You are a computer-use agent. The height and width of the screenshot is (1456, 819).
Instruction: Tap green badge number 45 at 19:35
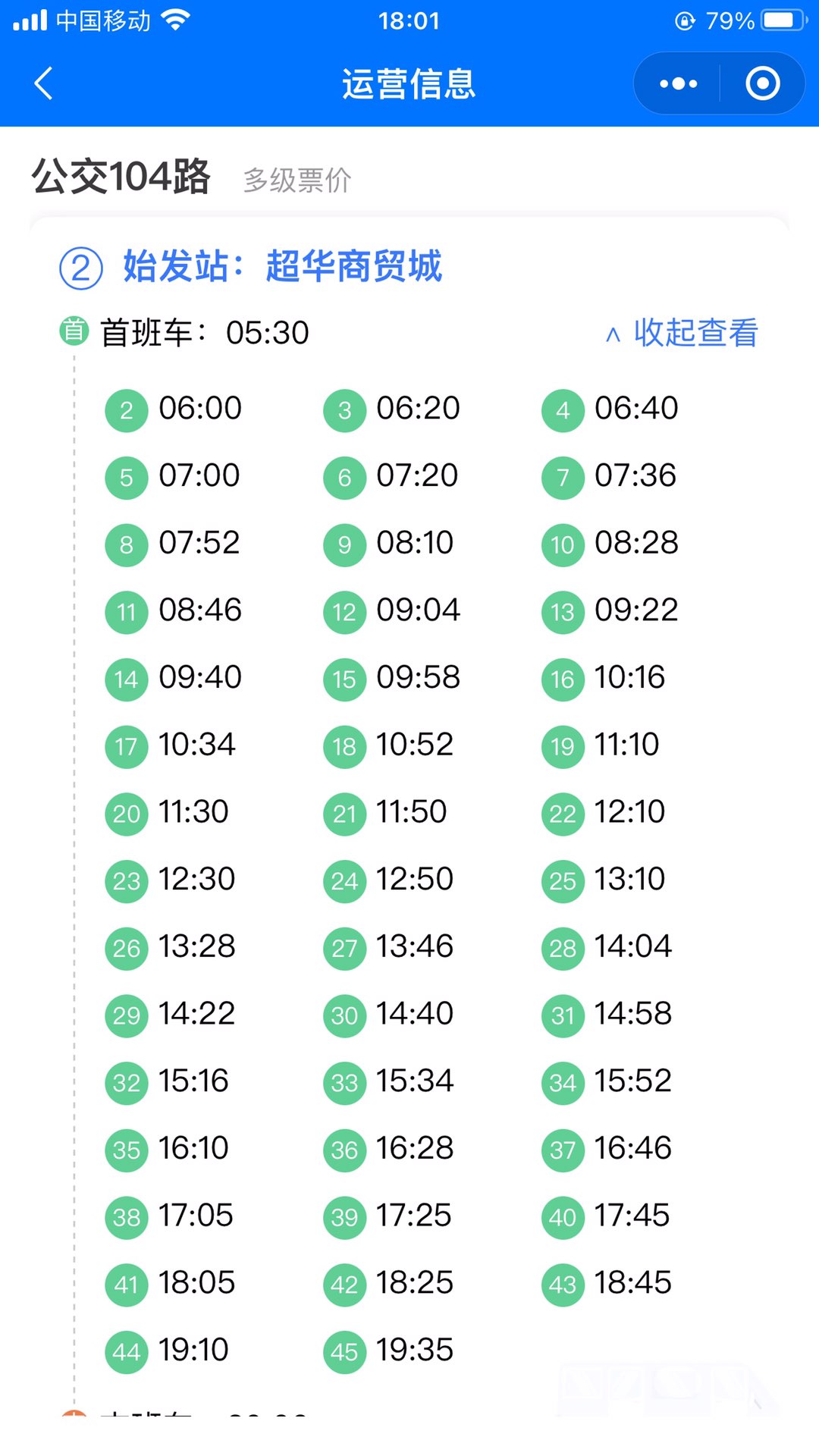344,1351
